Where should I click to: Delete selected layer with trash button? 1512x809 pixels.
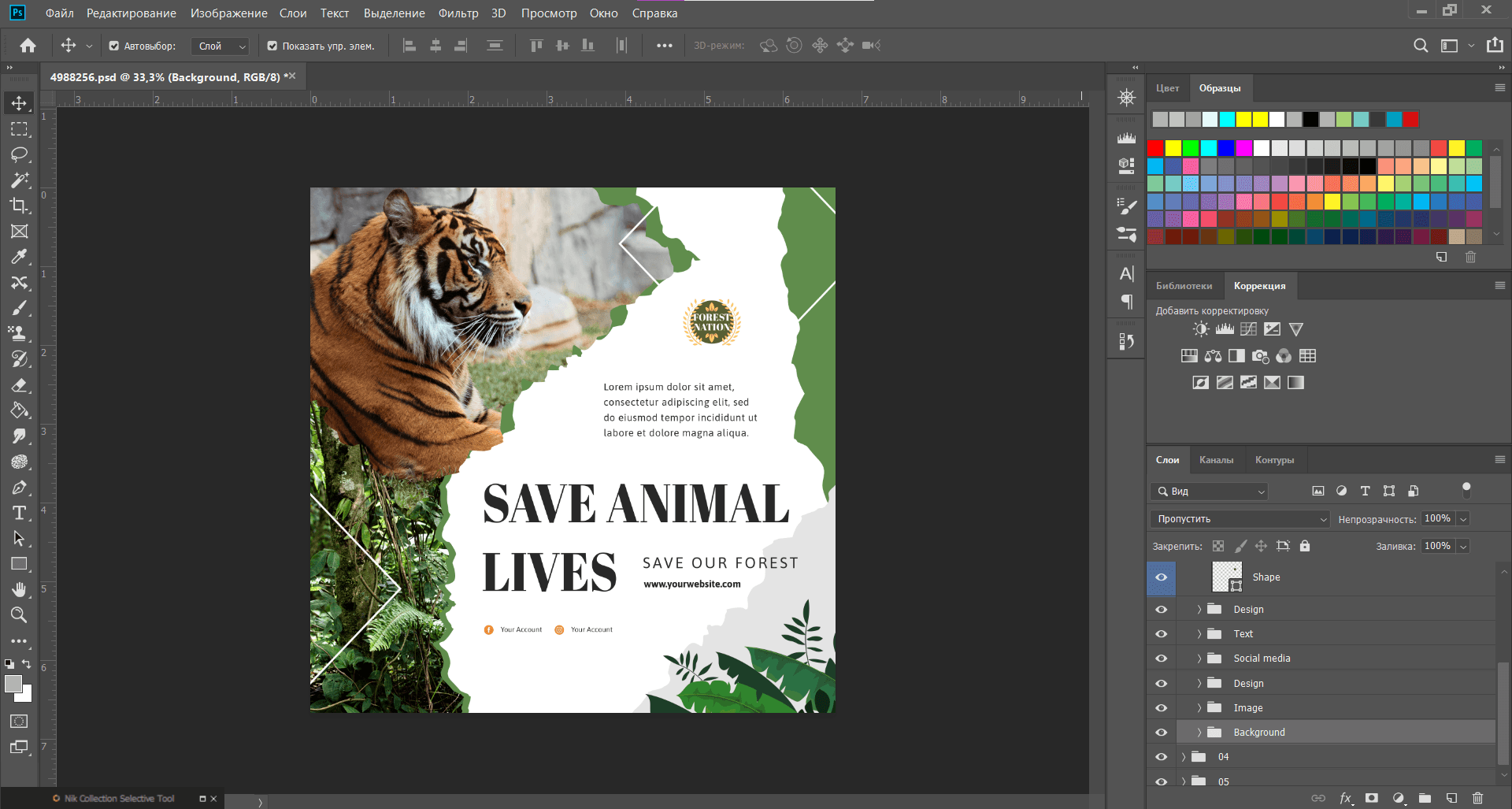coord(1478,797)
